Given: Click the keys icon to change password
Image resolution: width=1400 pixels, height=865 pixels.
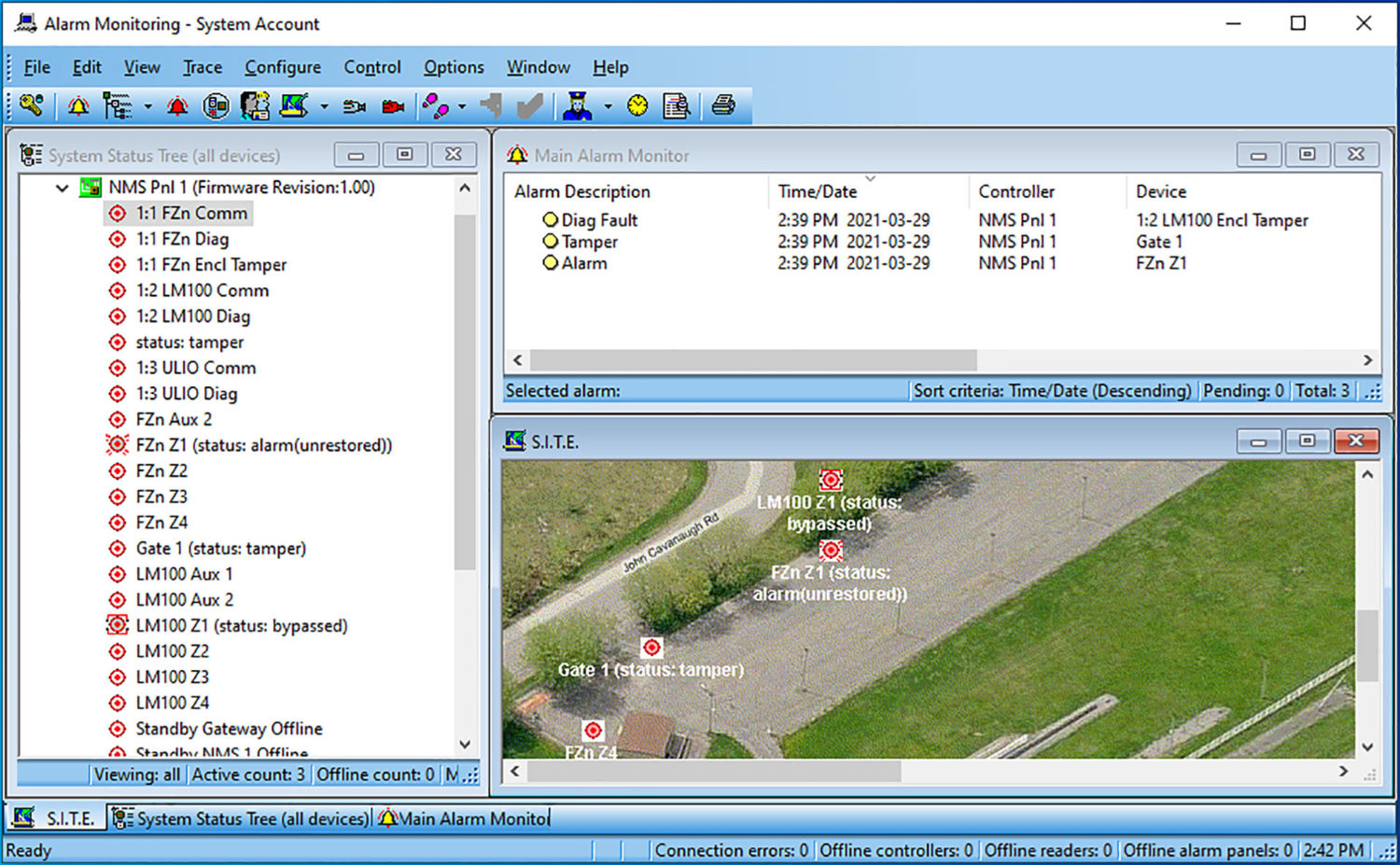Looking at the screenshot, I should 31,105.
